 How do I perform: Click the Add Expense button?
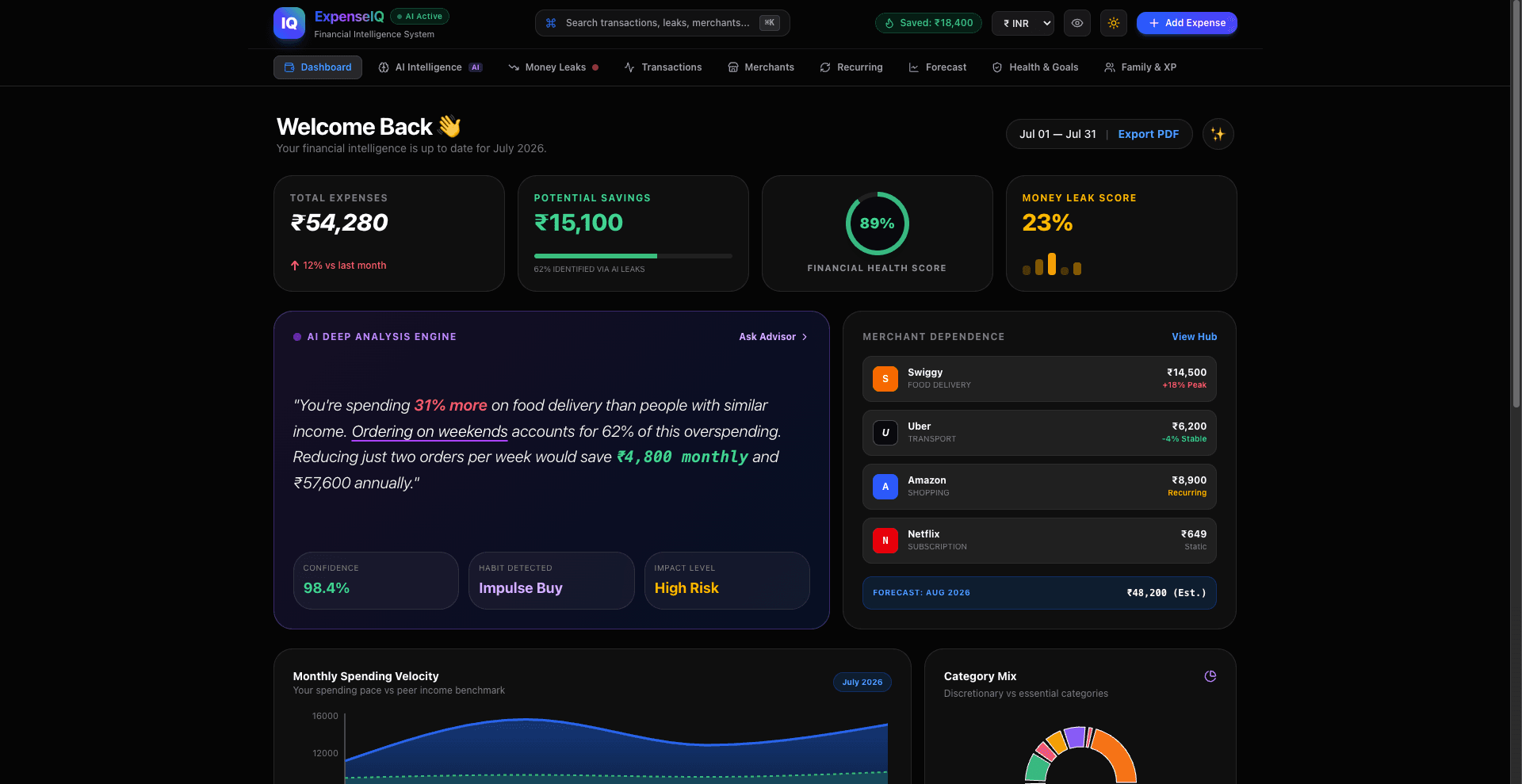(x=1187, y=23)
